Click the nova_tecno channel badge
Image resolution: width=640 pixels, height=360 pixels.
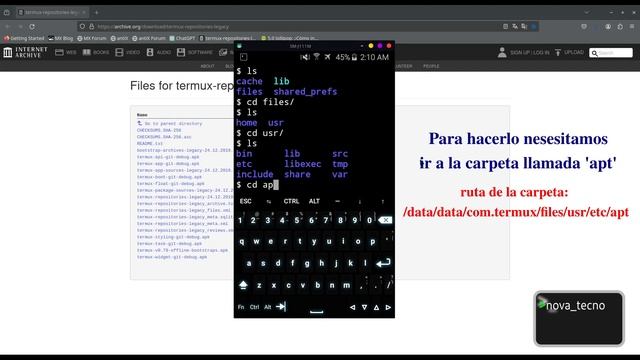pyautogui.click(x=579, y=319)
